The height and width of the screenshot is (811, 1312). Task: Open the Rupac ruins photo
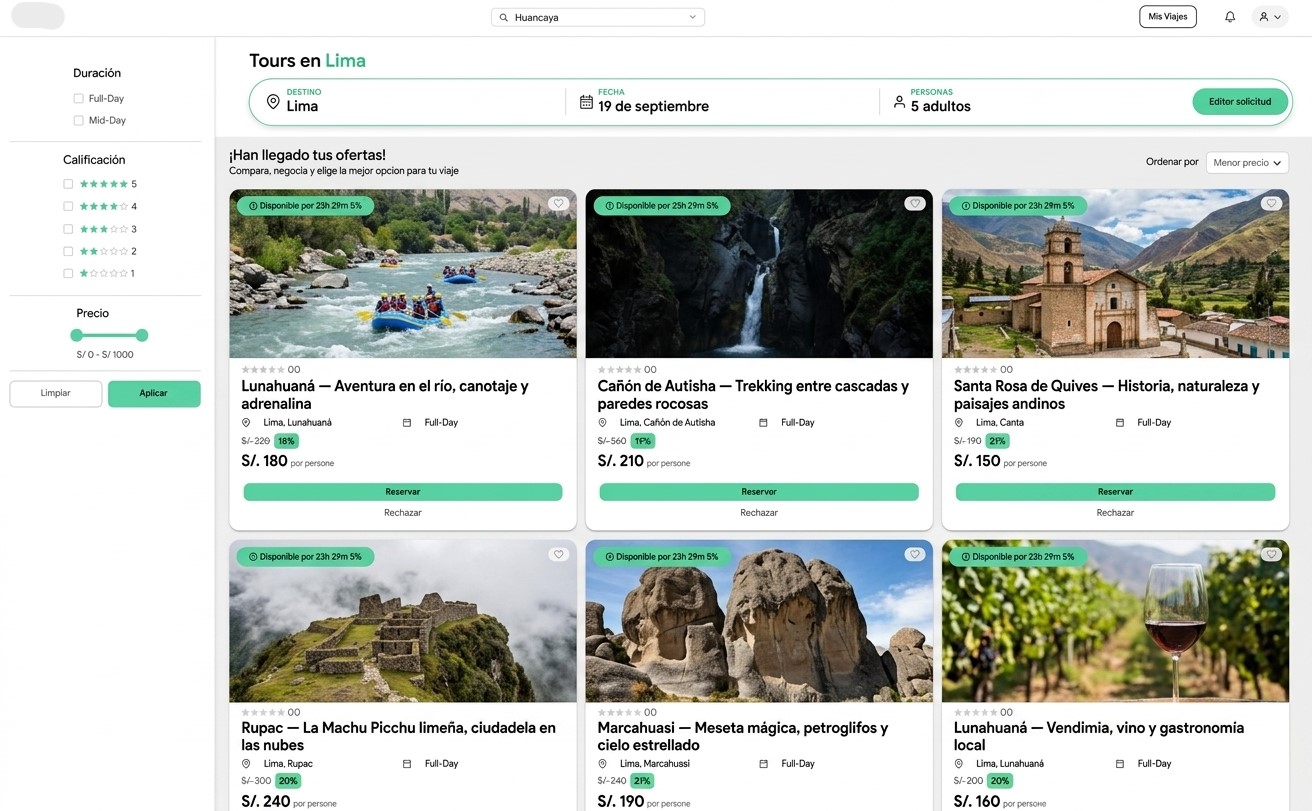(x=403, y=621)
